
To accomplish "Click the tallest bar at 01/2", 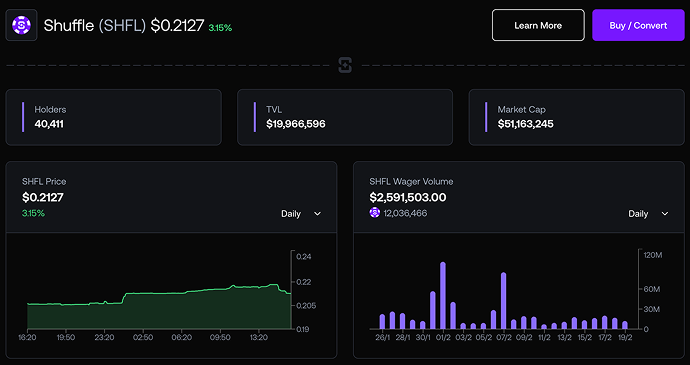I will [x=443, y=296].
